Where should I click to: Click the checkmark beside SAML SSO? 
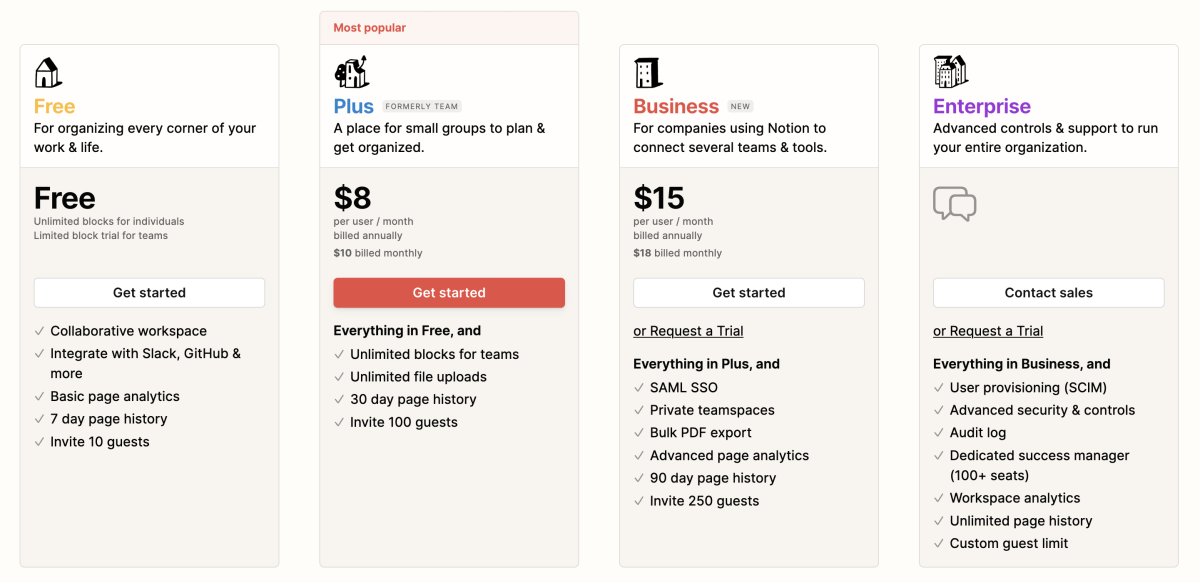(x=639, y=388)
